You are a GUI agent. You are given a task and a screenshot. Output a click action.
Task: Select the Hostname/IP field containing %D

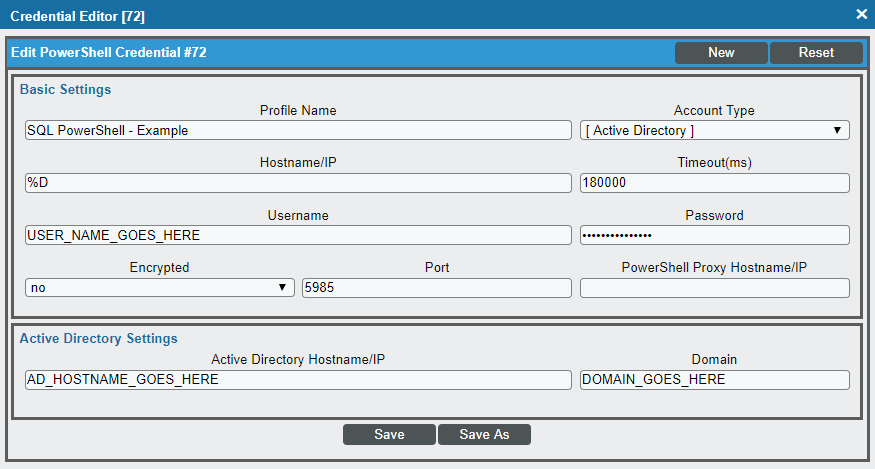coord(298,183)
